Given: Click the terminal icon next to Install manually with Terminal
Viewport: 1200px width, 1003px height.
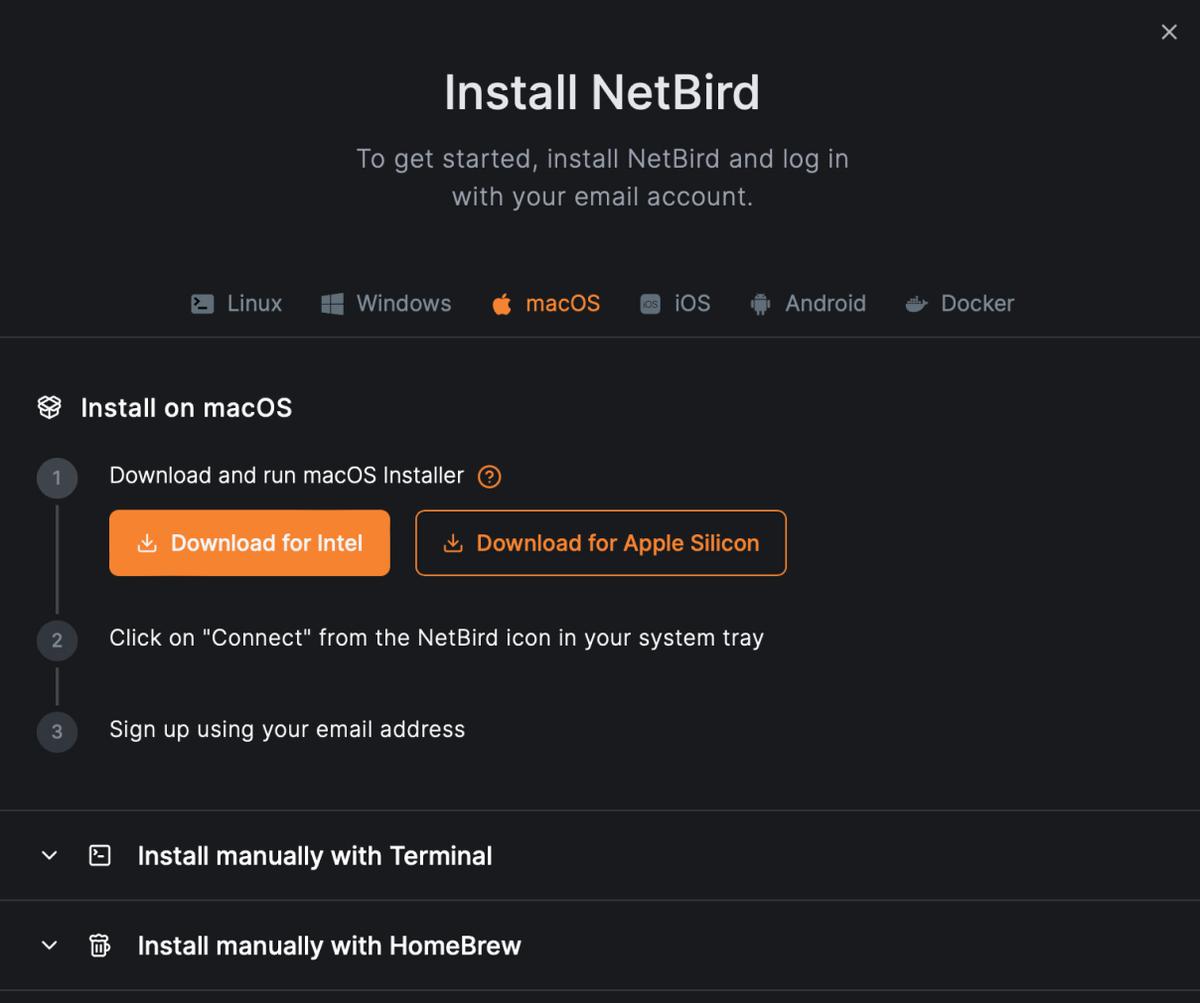Looking at the screenshot, I should tap(100, 855).
